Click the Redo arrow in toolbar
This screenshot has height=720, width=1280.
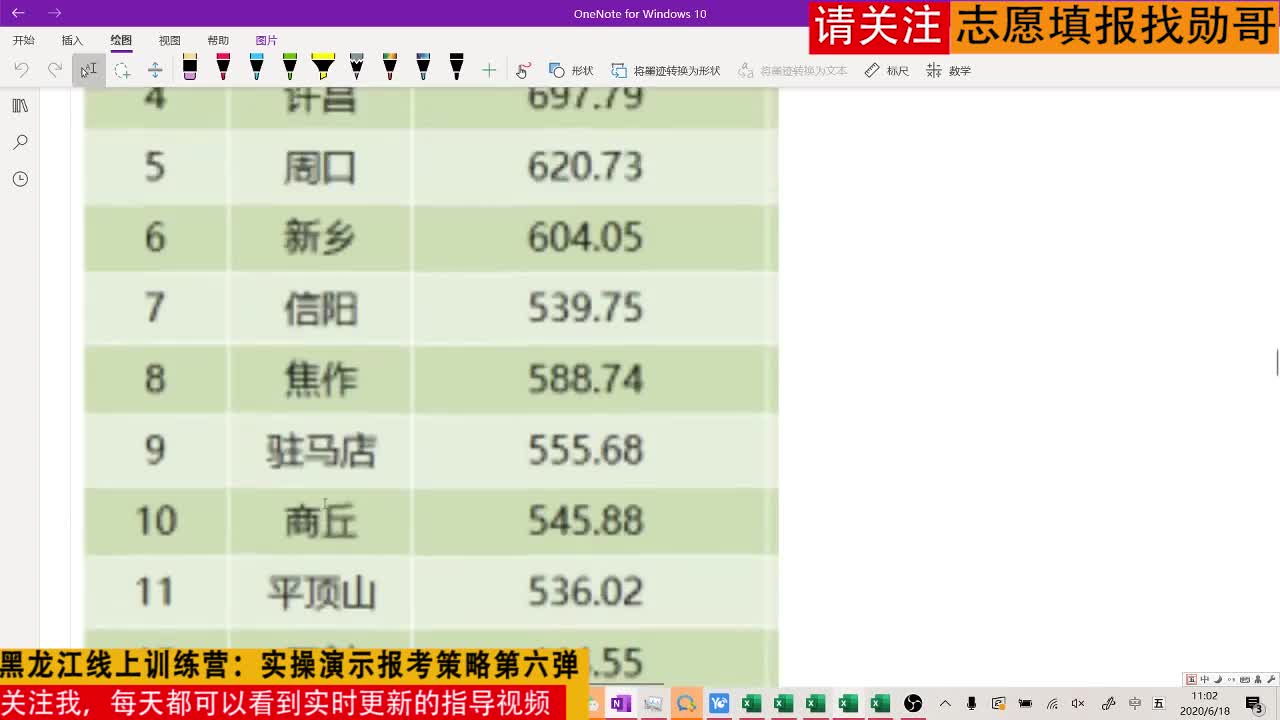click(x=55, y=70)
